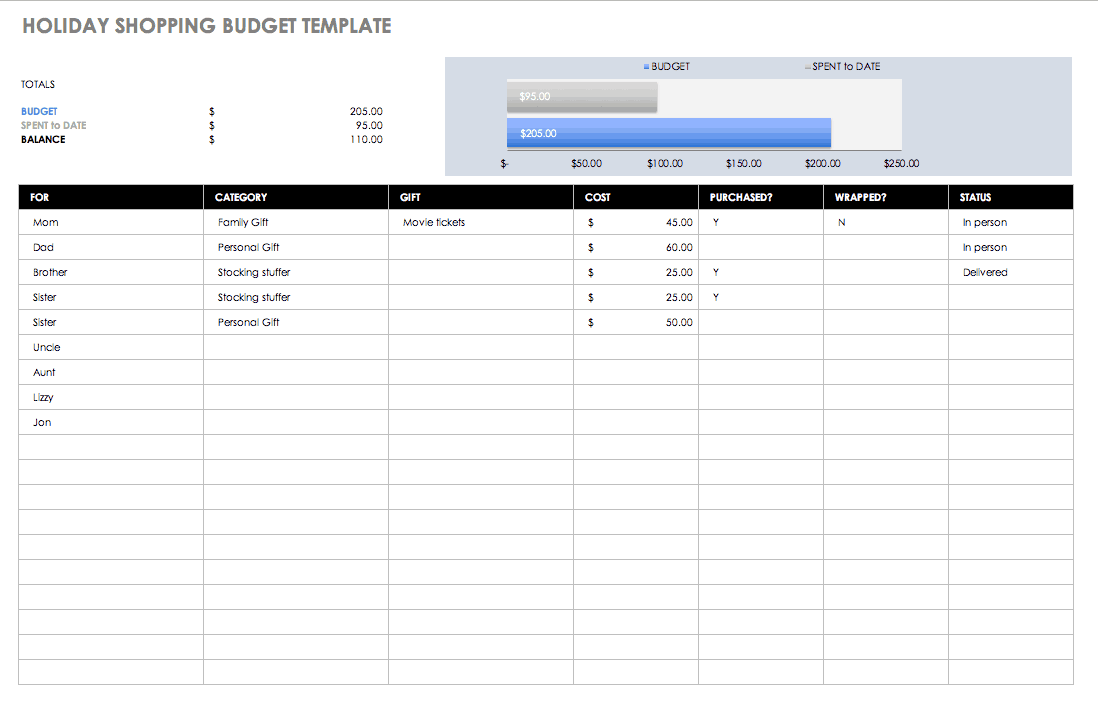Screen dimensions: 1098x708
Task: Select the Uncle cell
Action: [111, 347]
